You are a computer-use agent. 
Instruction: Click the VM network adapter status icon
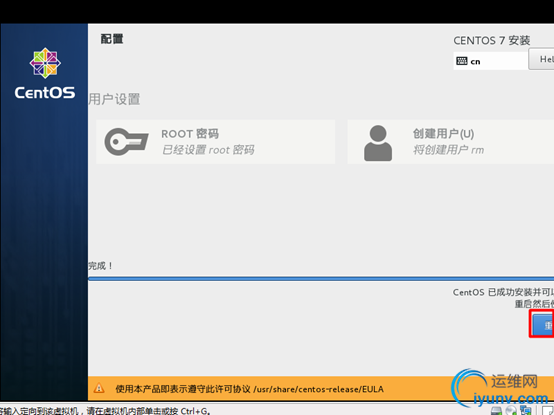coord(525,410)
